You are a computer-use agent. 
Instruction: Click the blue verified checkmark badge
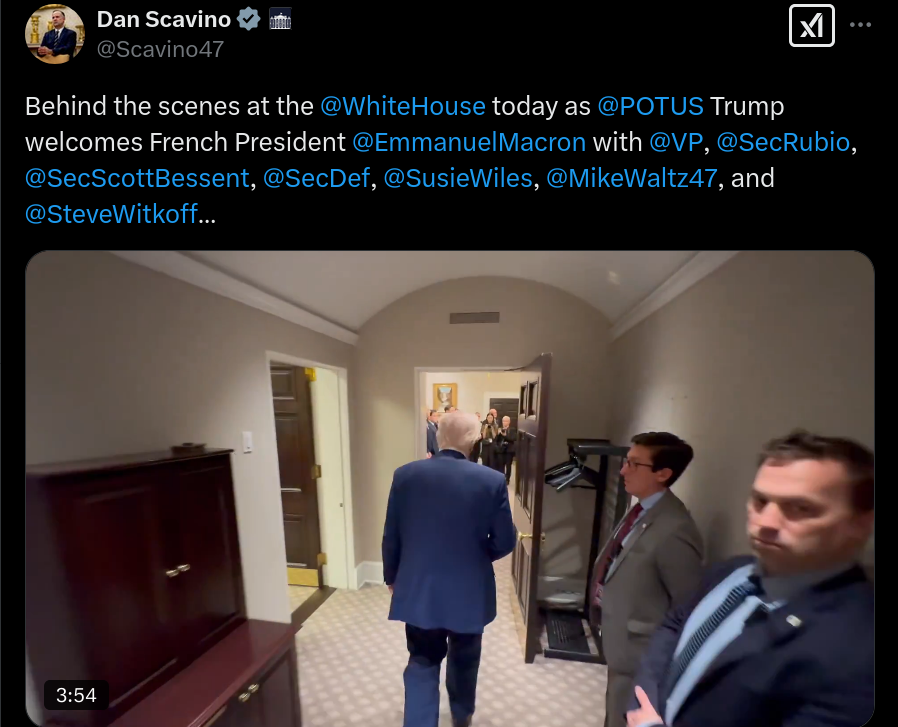[249, 19]
